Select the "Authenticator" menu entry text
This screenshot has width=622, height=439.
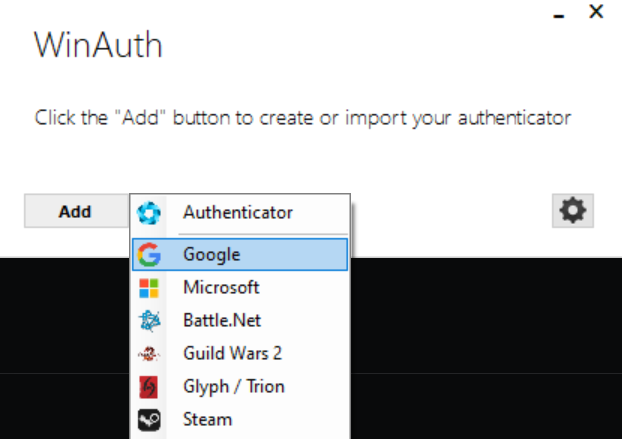pos(238,212)
